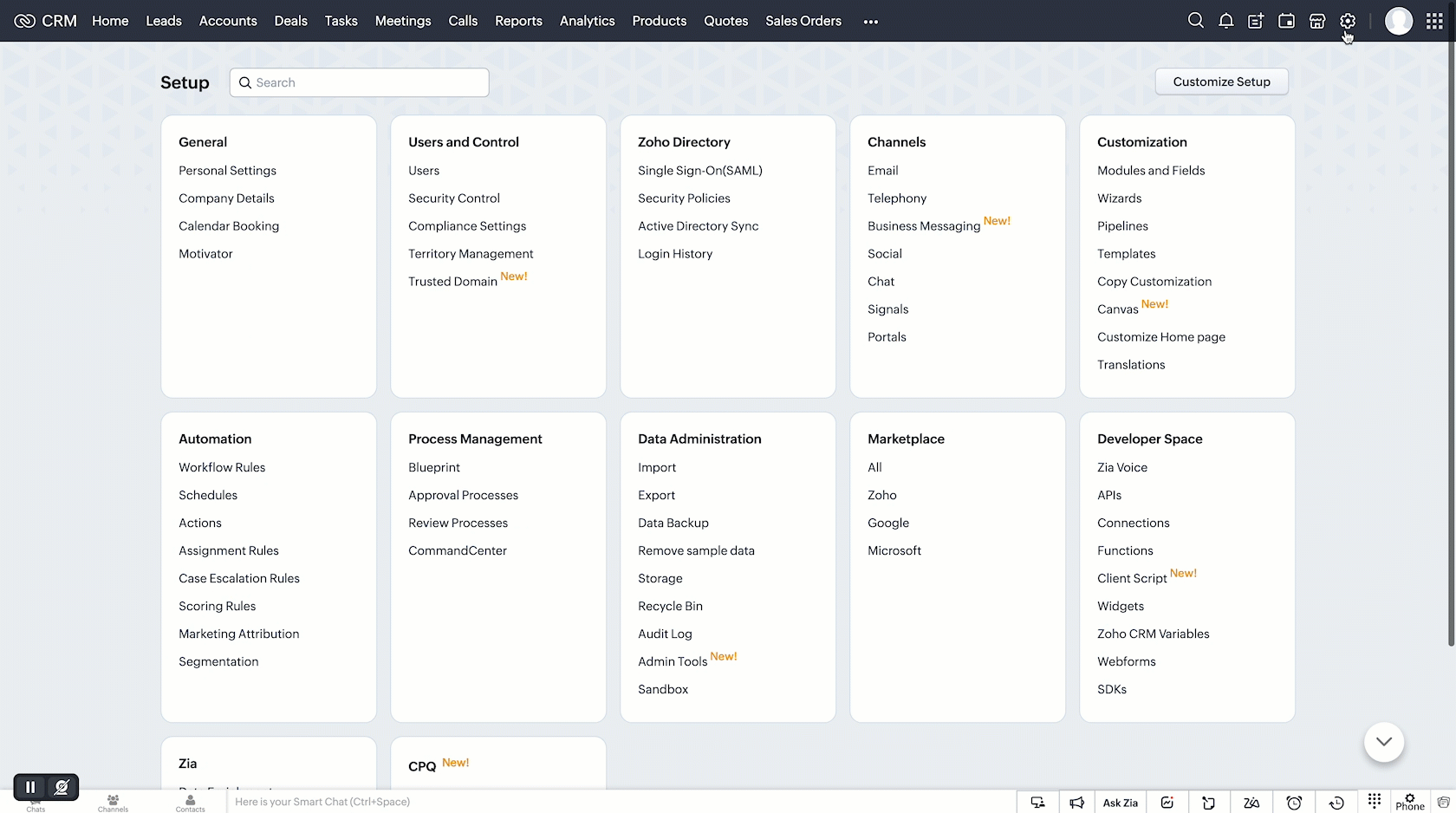Open the Marketplace store icon
The height and width of the screenshot is (813, 1456).
click(x=1316, y=21)
